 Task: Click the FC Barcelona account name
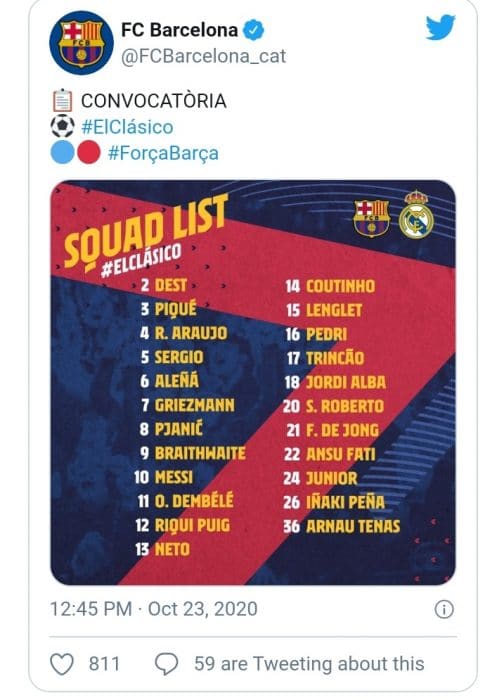[x=180, y=30]
